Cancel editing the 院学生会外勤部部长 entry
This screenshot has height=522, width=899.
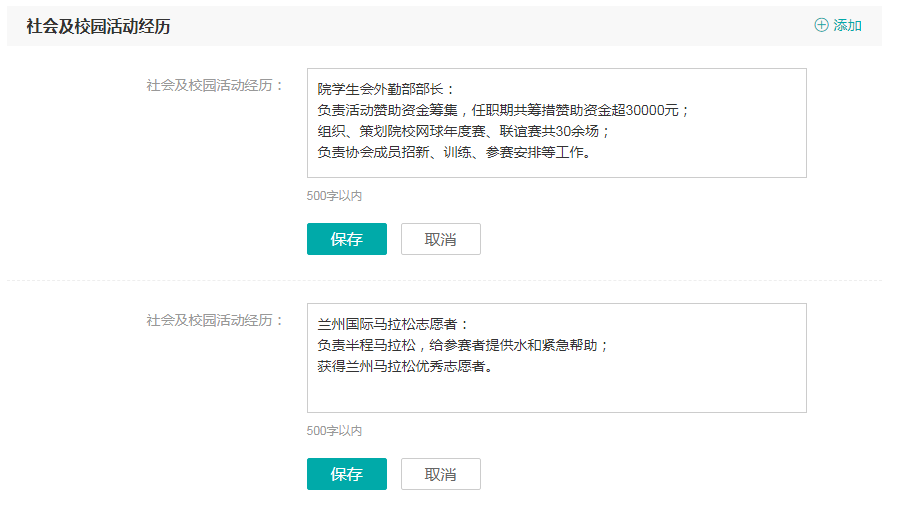(x=440, y=239)
